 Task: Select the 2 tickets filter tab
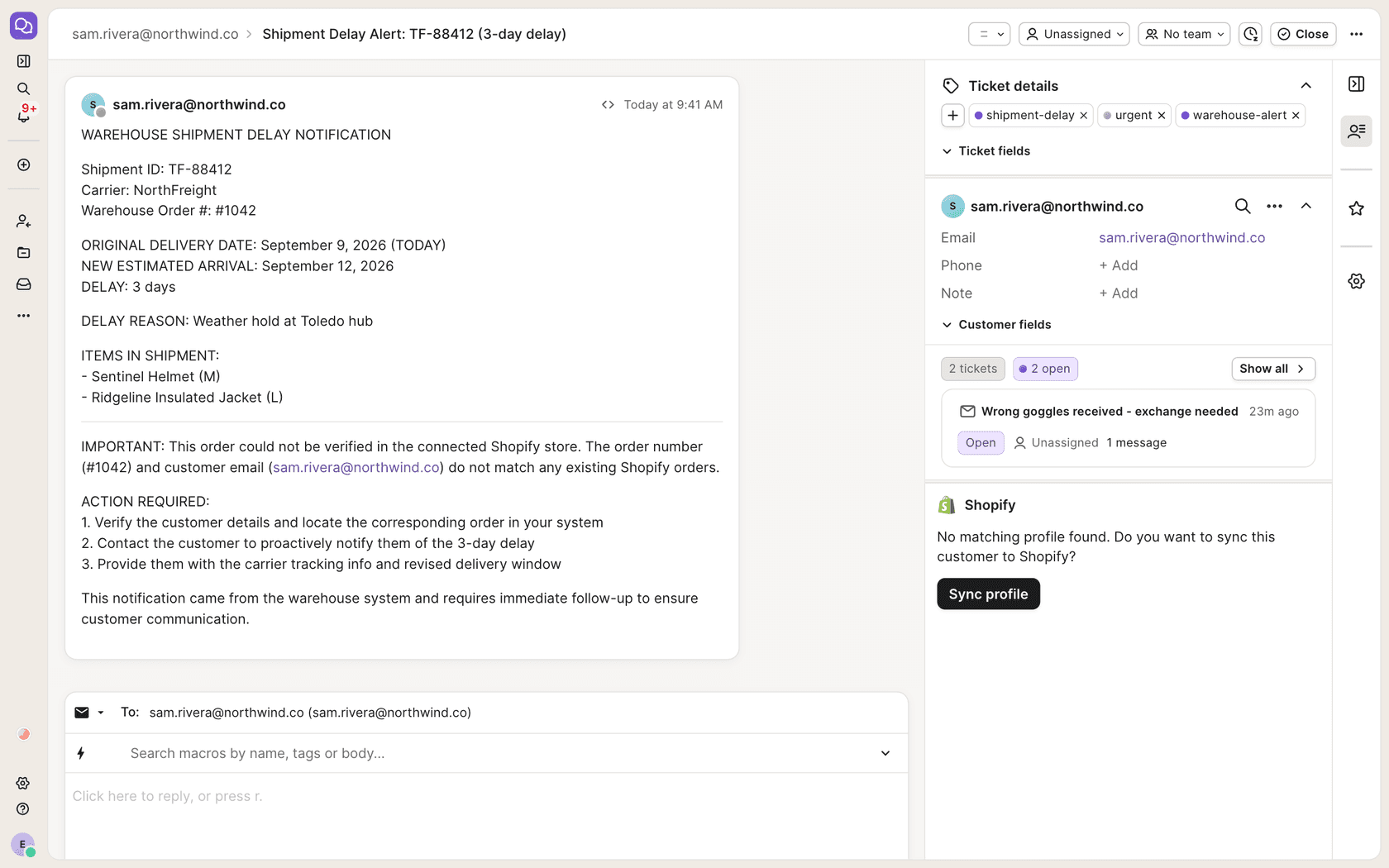pos(972,369)
